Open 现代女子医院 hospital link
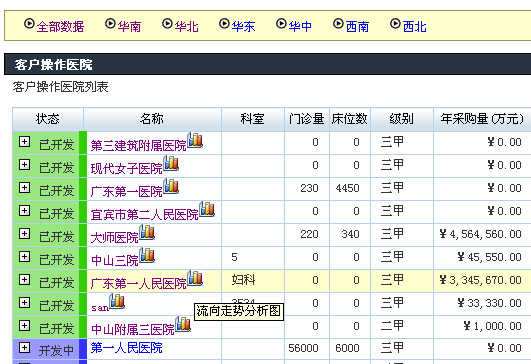 127,169
